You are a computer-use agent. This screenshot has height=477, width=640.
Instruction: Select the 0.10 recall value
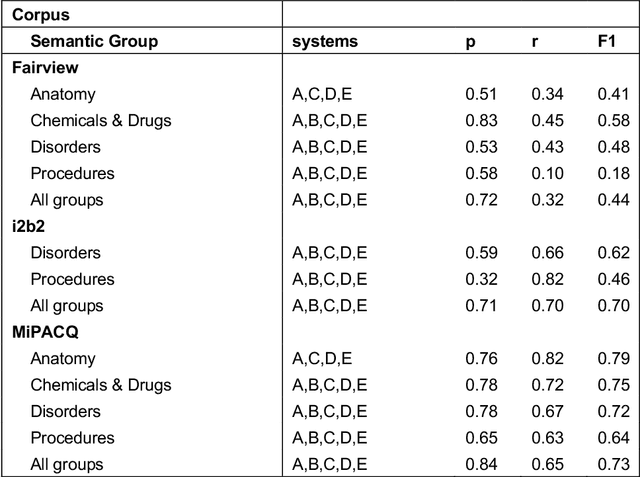[548, 174]
